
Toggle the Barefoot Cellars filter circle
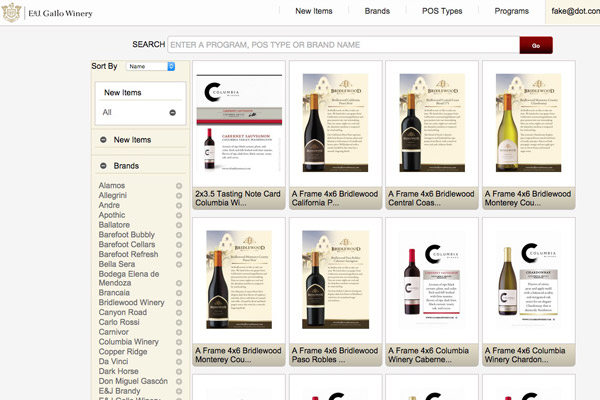179,245
